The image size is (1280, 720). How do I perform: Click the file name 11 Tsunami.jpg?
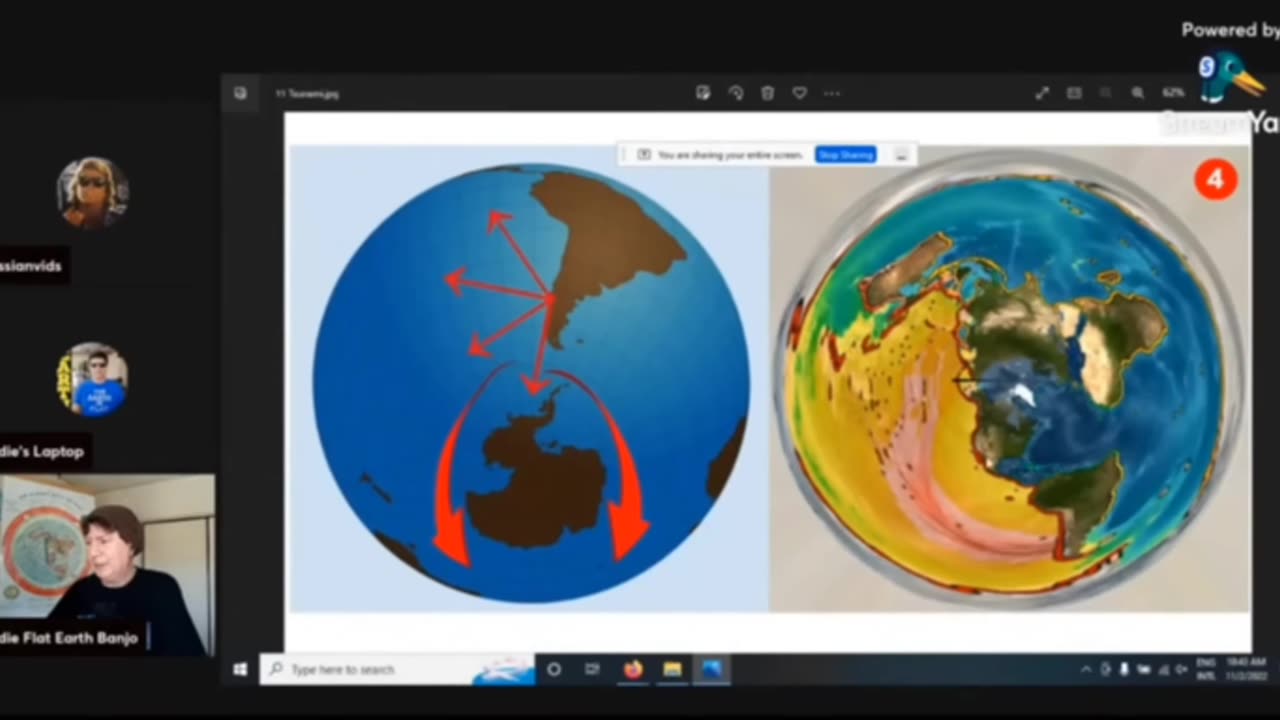click(x=307, y=94)
